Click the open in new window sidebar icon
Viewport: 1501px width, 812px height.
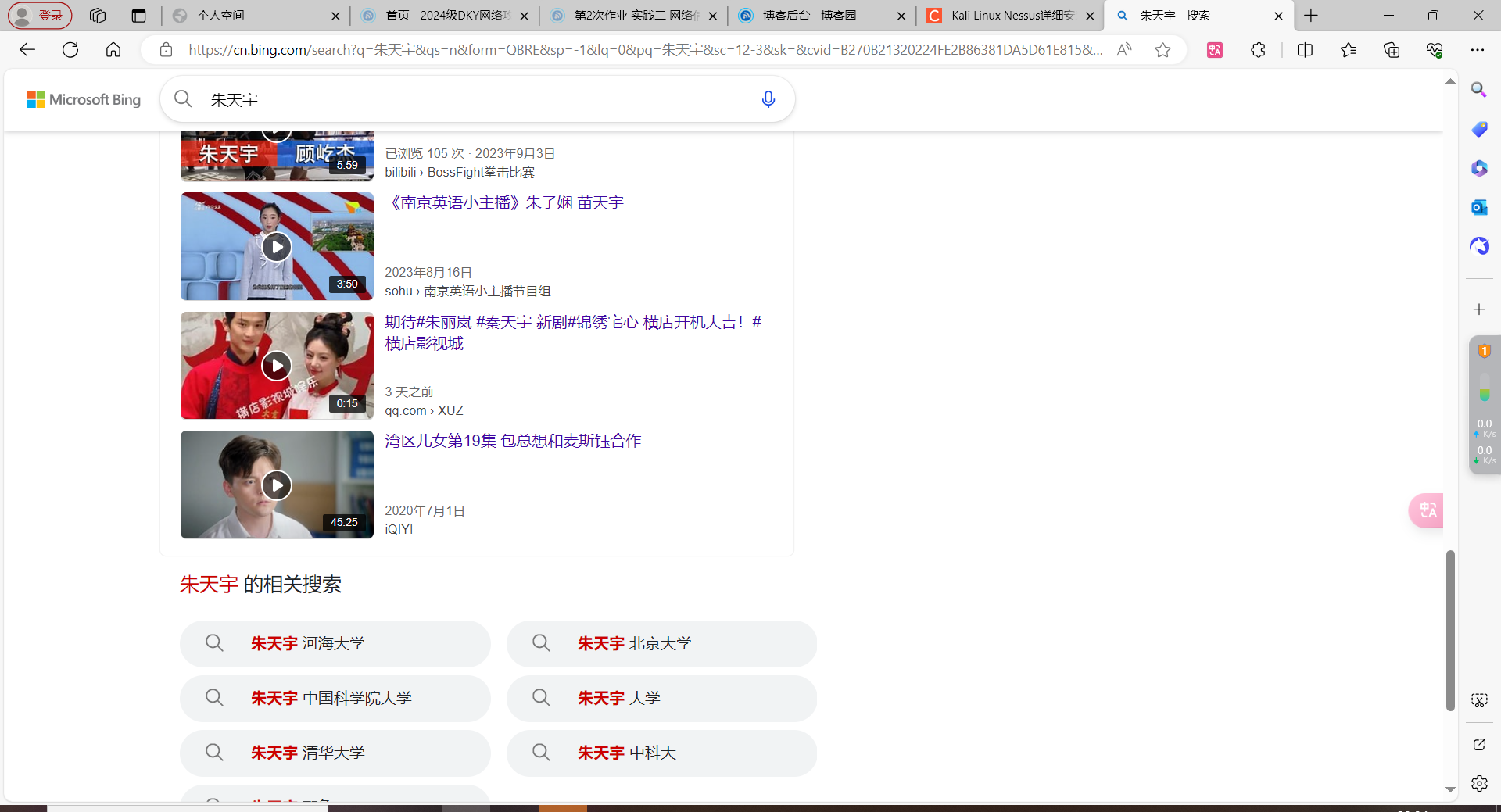[1479, 744]
